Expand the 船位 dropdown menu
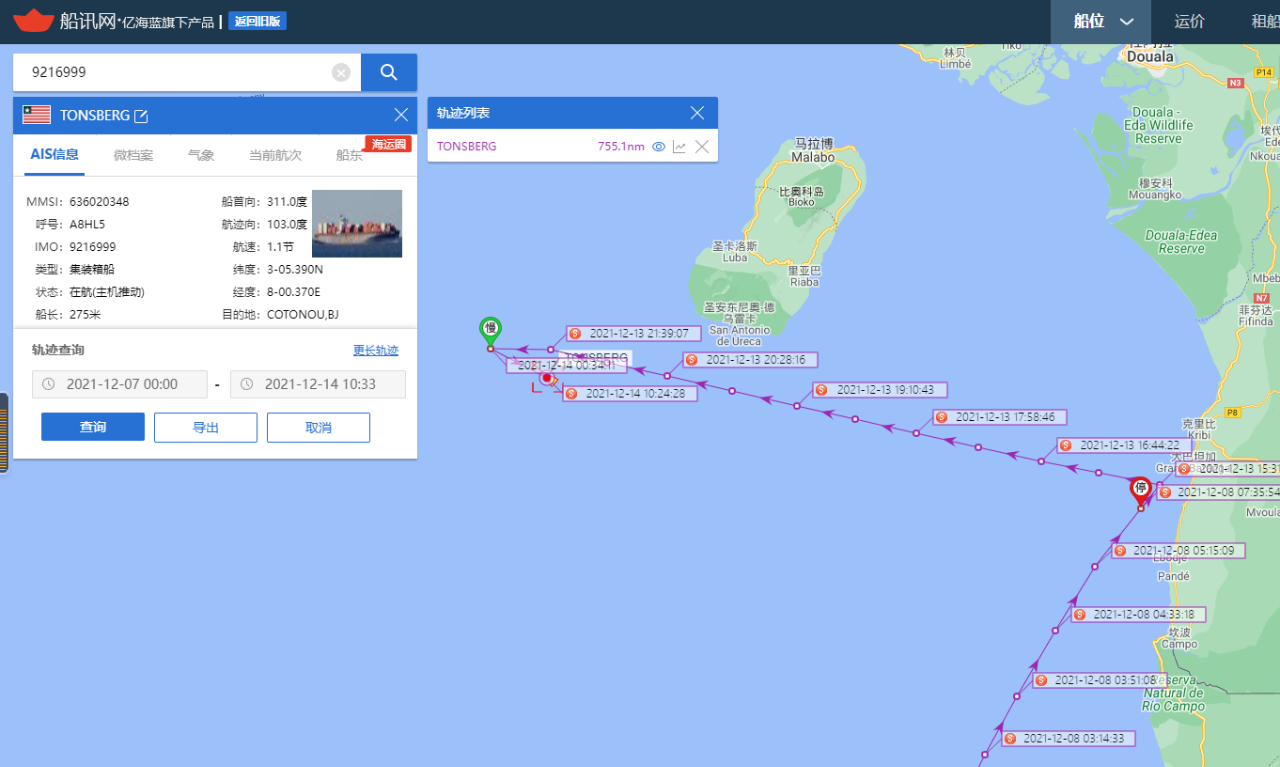 1102,21
